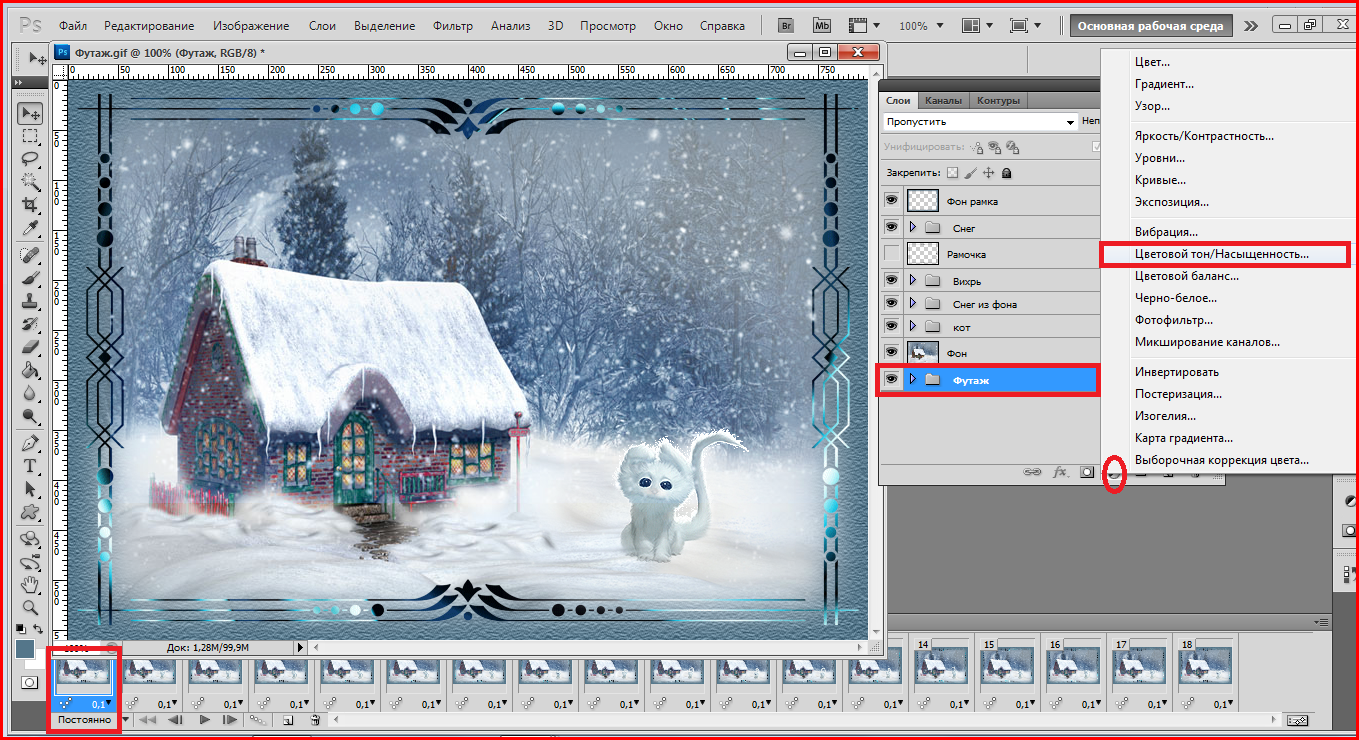
Task: Click Основная рабочая среда workspace button
Action: click(1151, 26)
